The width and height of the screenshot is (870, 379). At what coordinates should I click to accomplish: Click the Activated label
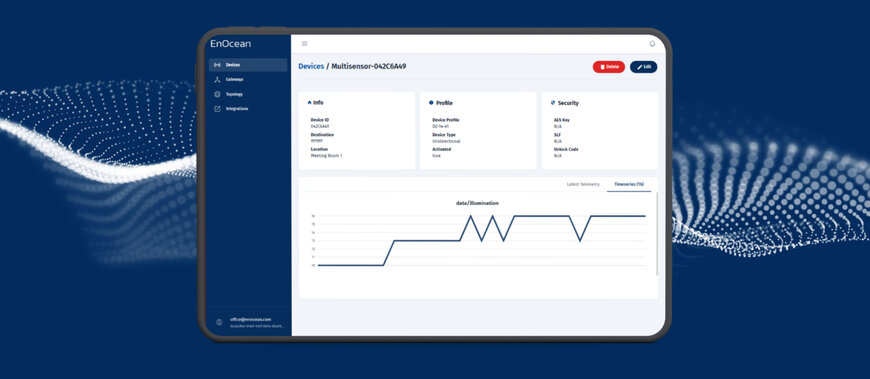(x=442, y=149)
